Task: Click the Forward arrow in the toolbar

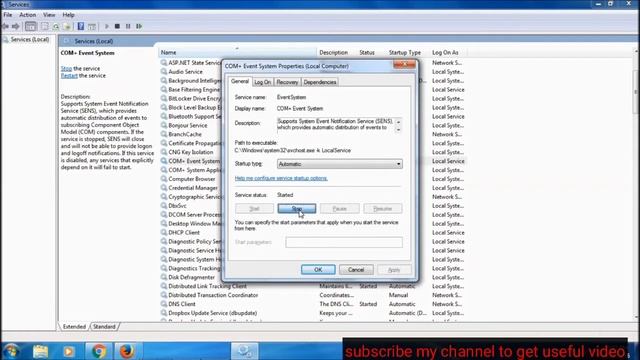Action: pyautogui.click(x=16, y=27)
